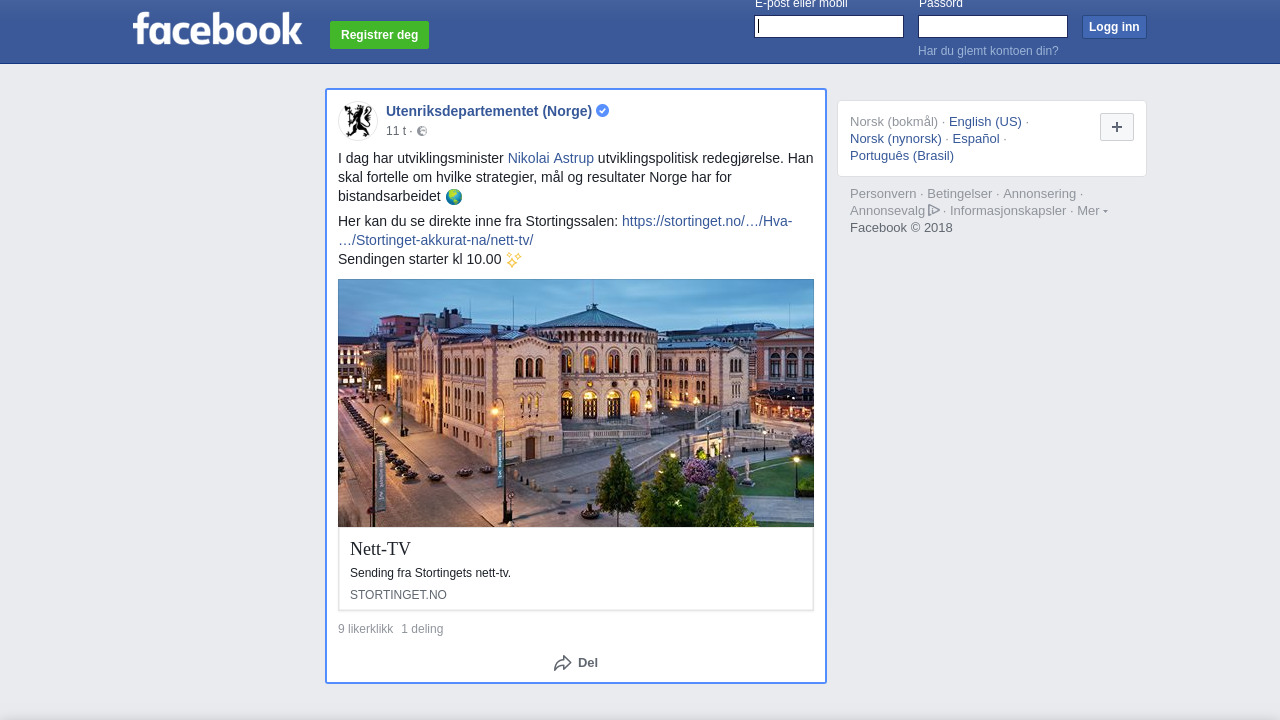The width and height of the screenshot is (1280, 720).
Task: Click the plus button for more languages
Action: pyautogui.click(x=1117, y=127)
